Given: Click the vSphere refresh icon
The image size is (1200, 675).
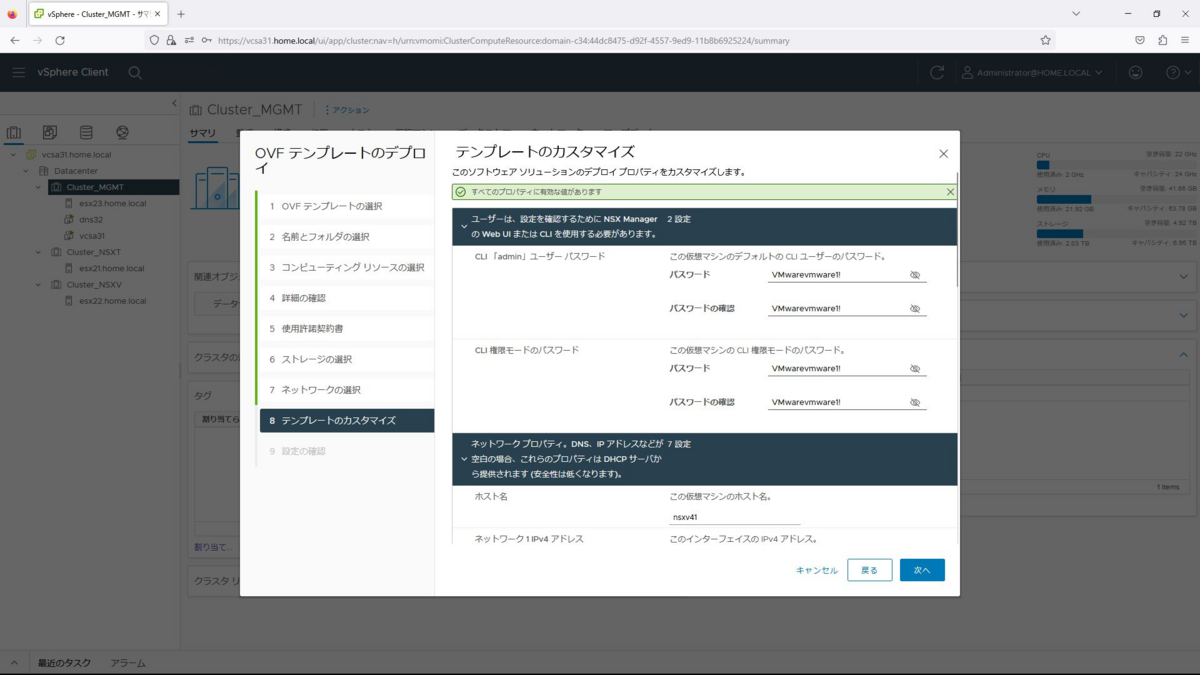Looking at the screenshot, I should 936,72.
